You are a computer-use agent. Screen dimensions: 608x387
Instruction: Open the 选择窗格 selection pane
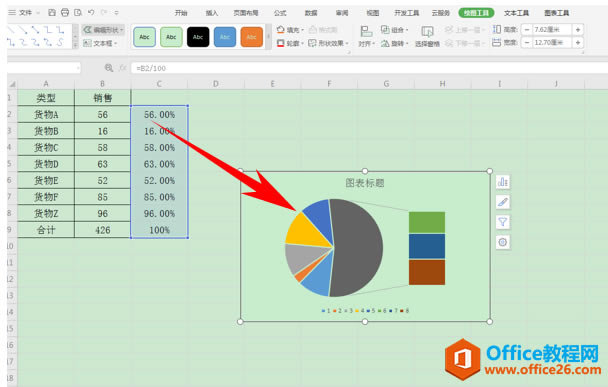click(427, 36)
